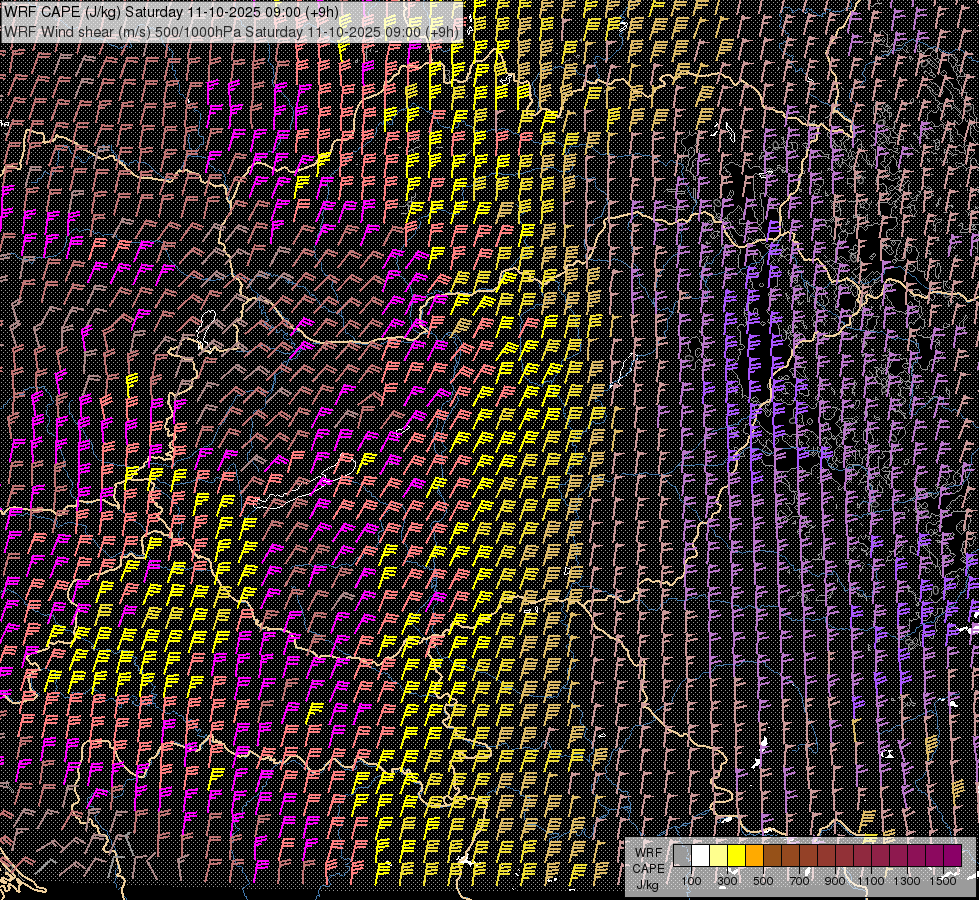
Task: Click the "WRF Wind shear (m/s)" title text
Action: [76, 31]
